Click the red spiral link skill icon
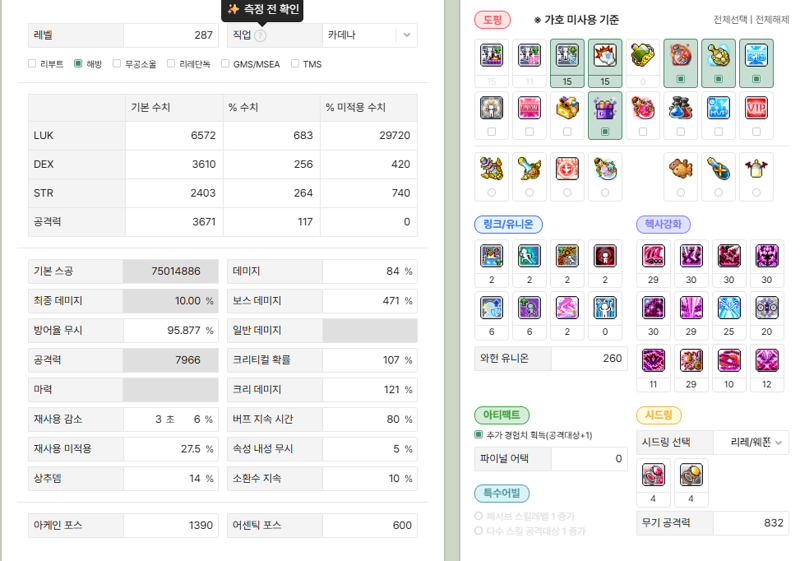The image size is (800, 561). tap(605, 256)
